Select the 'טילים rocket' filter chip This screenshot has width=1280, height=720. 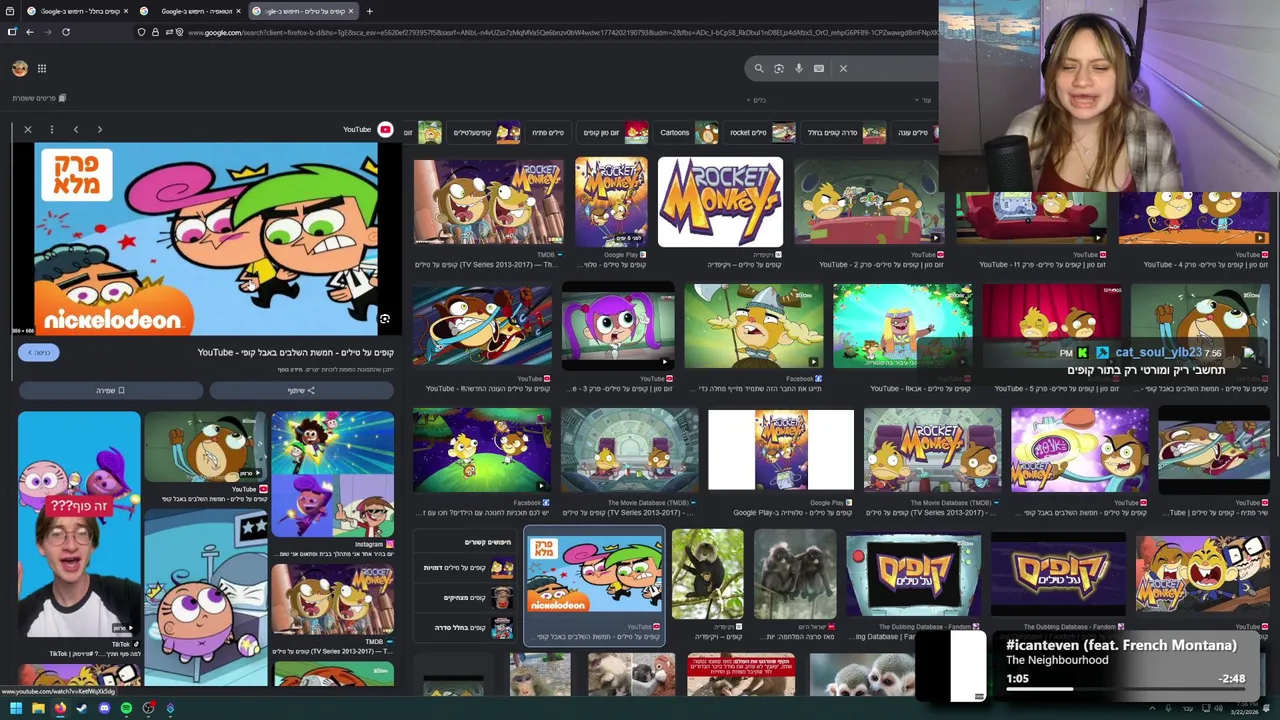tap(762, 132)
